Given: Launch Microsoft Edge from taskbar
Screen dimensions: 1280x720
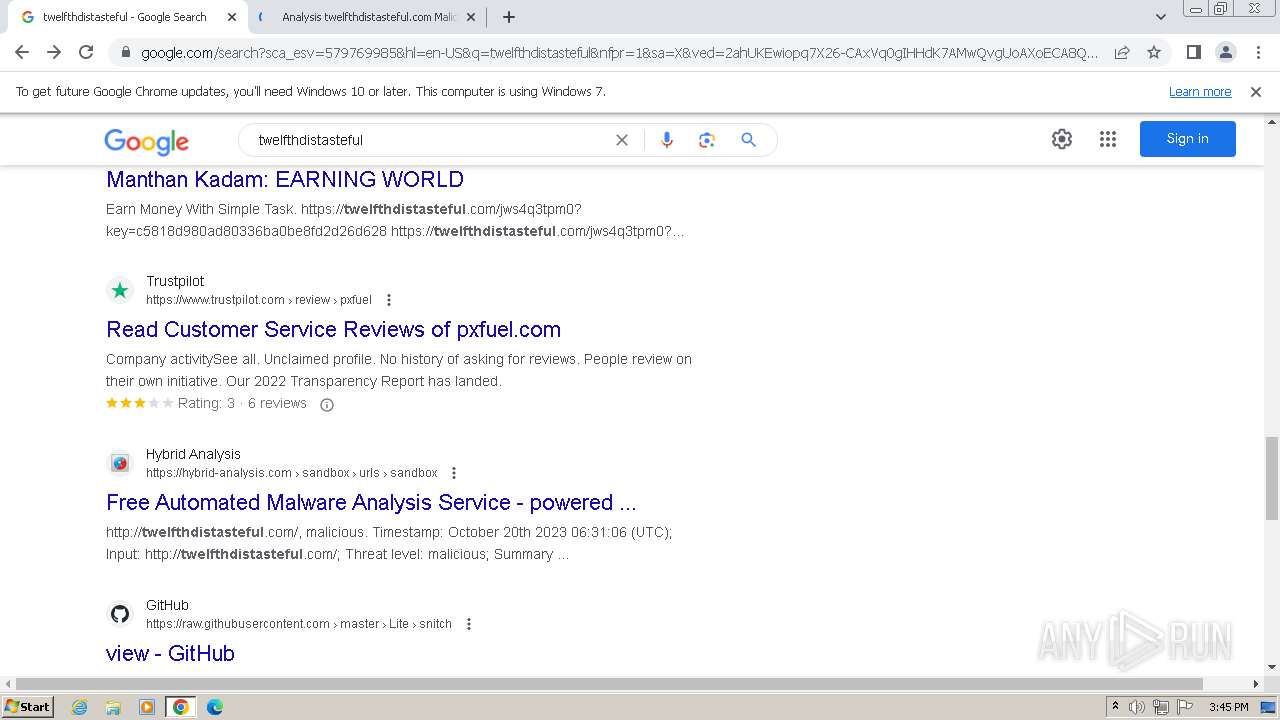Looking at the screenshot, I should coord(214,707).
